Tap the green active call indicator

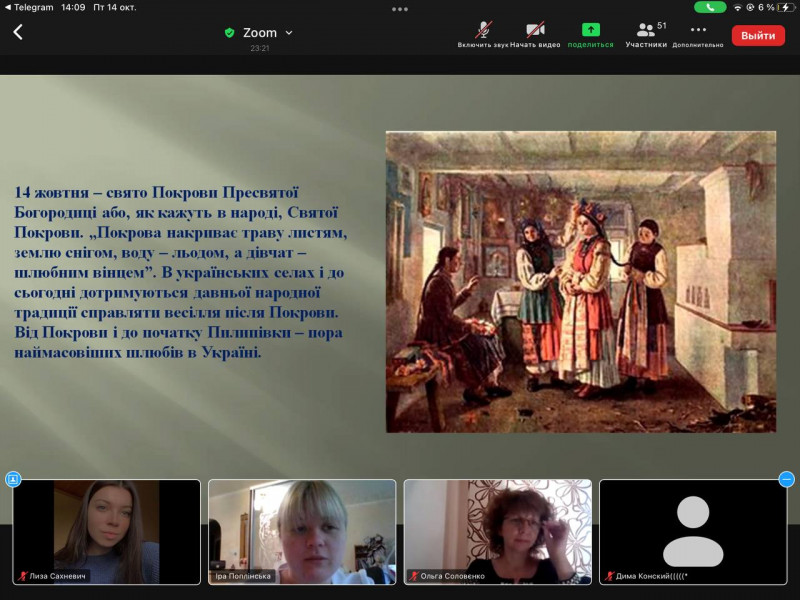(x=710, y=7)
